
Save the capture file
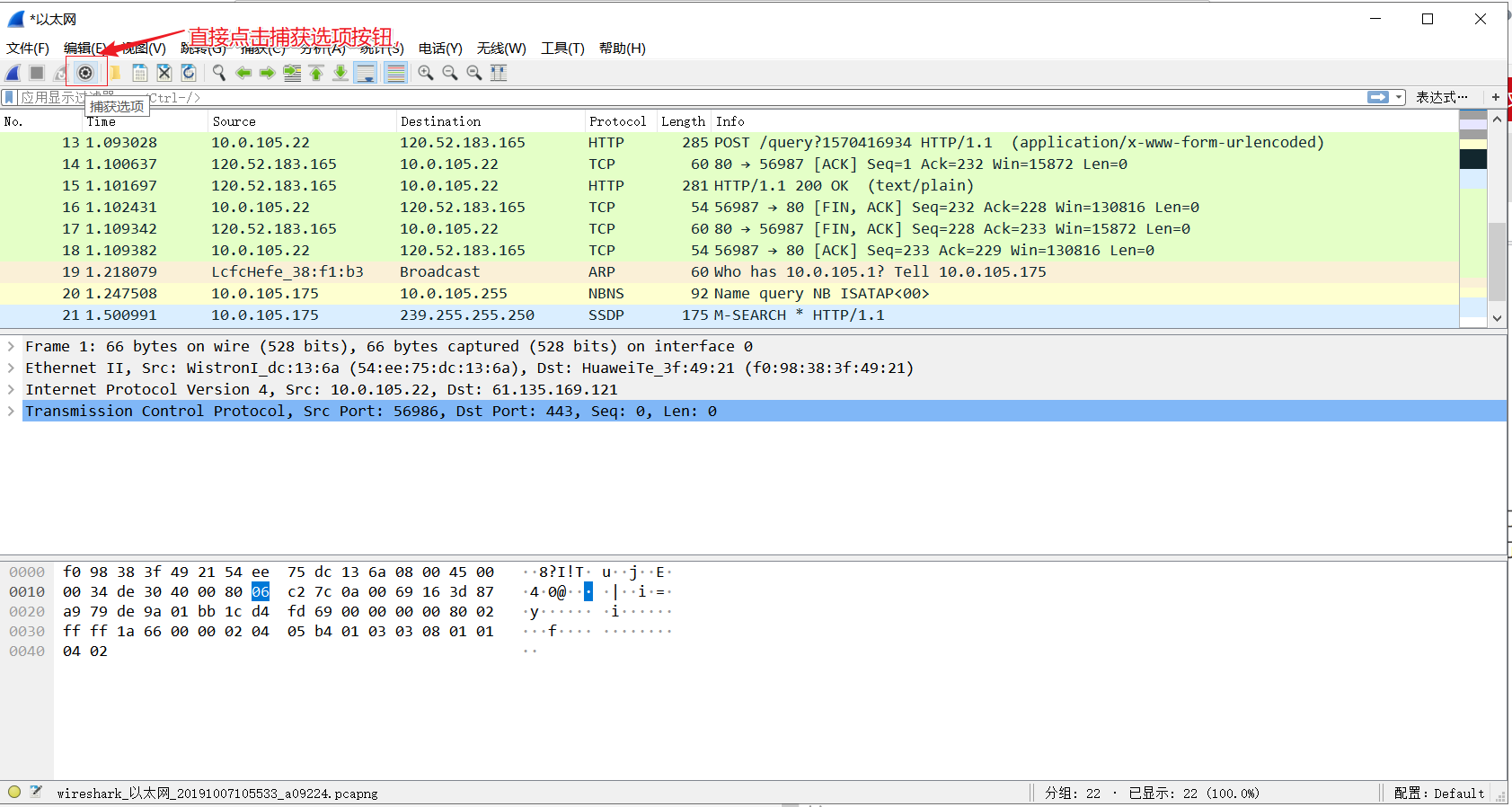[140, 73]
